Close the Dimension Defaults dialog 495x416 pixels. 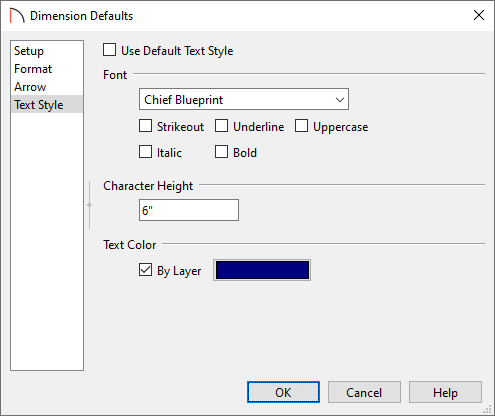[x=479, y=15]
